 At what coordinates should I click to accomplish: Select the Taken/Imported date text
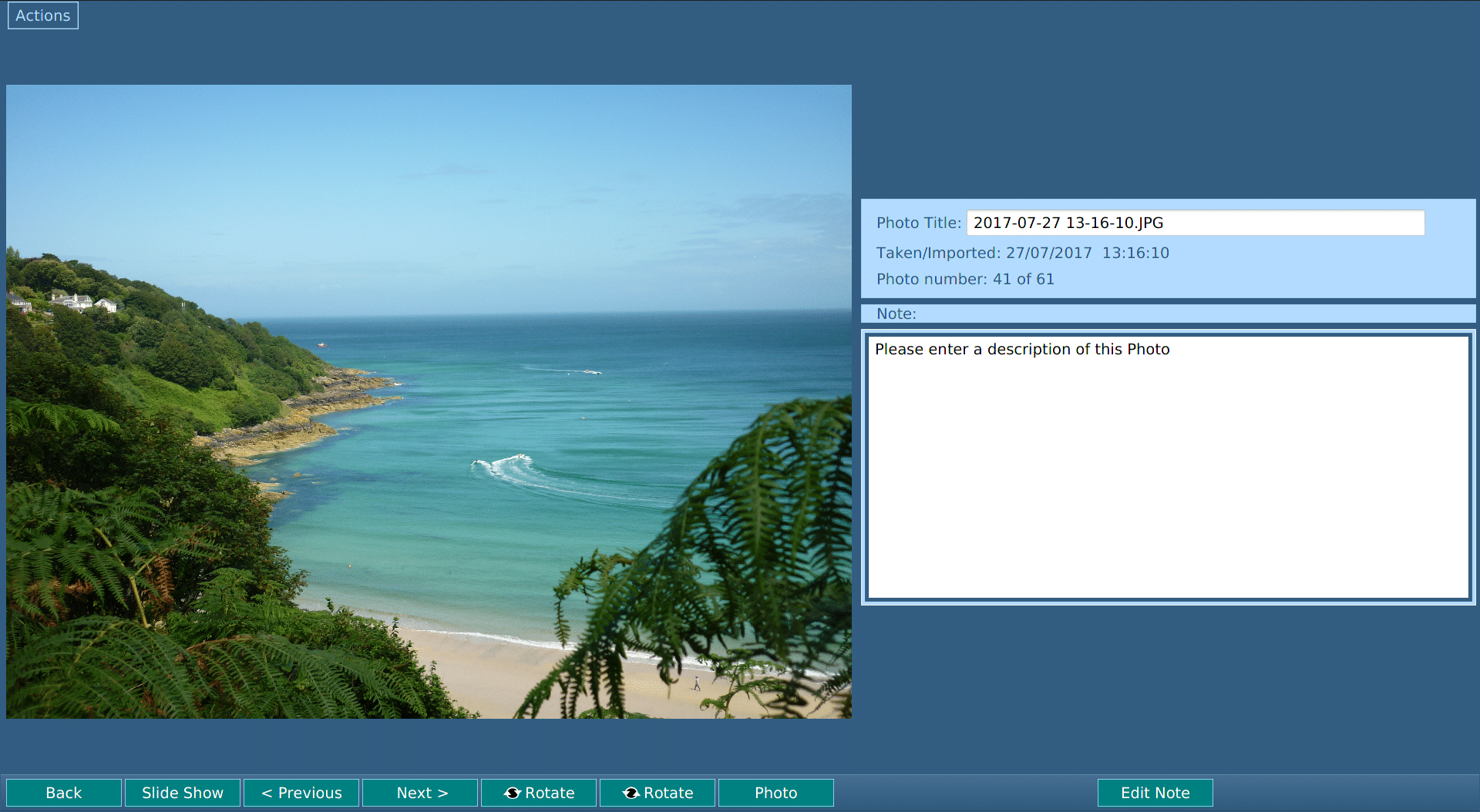point(1023,253)
